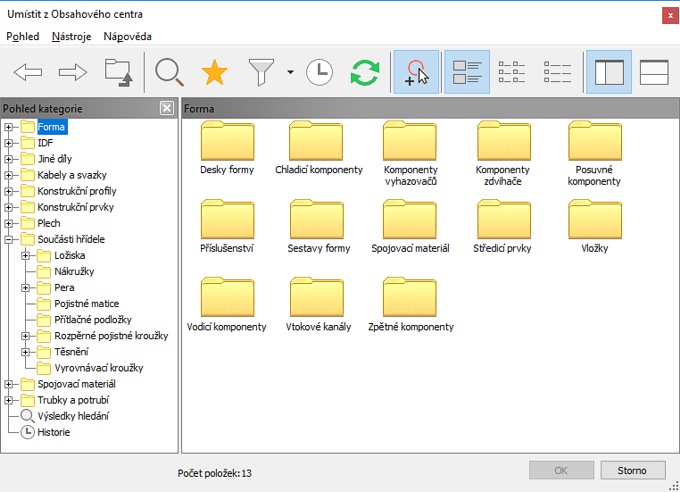Screen dimensions: 680x492
Task: Collapse the Součásti hřídele tree node
Action: (x=10, y=240)
